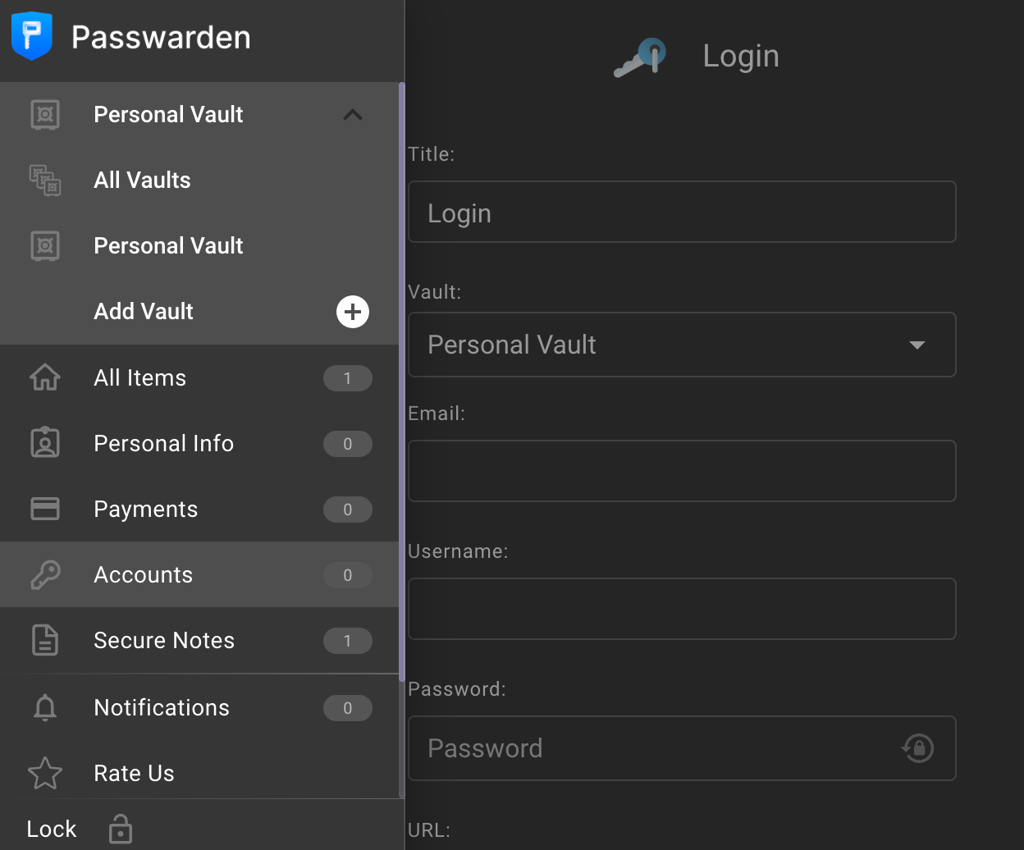Focus the Email input field

682,471
